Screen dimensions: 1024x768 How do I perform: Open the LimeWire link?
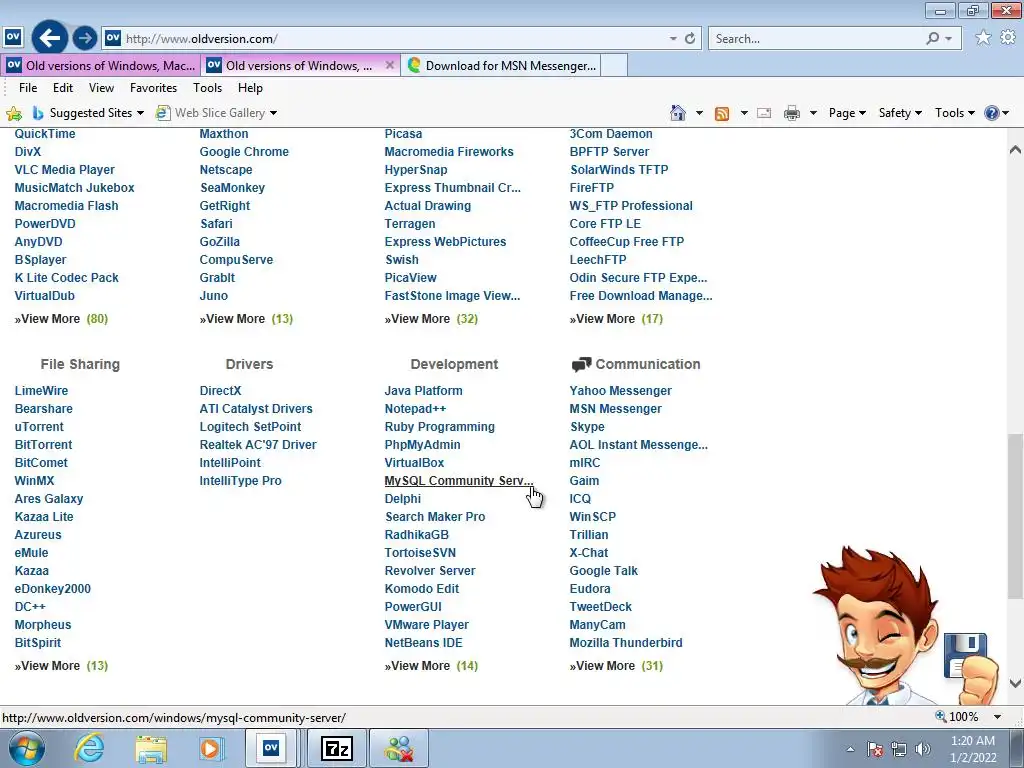41,391
